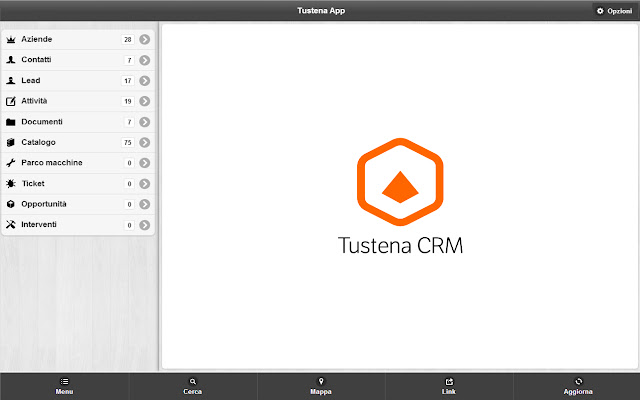Open the Contatti section
Screen dimensions: 640x400
(x=78, y=60)
